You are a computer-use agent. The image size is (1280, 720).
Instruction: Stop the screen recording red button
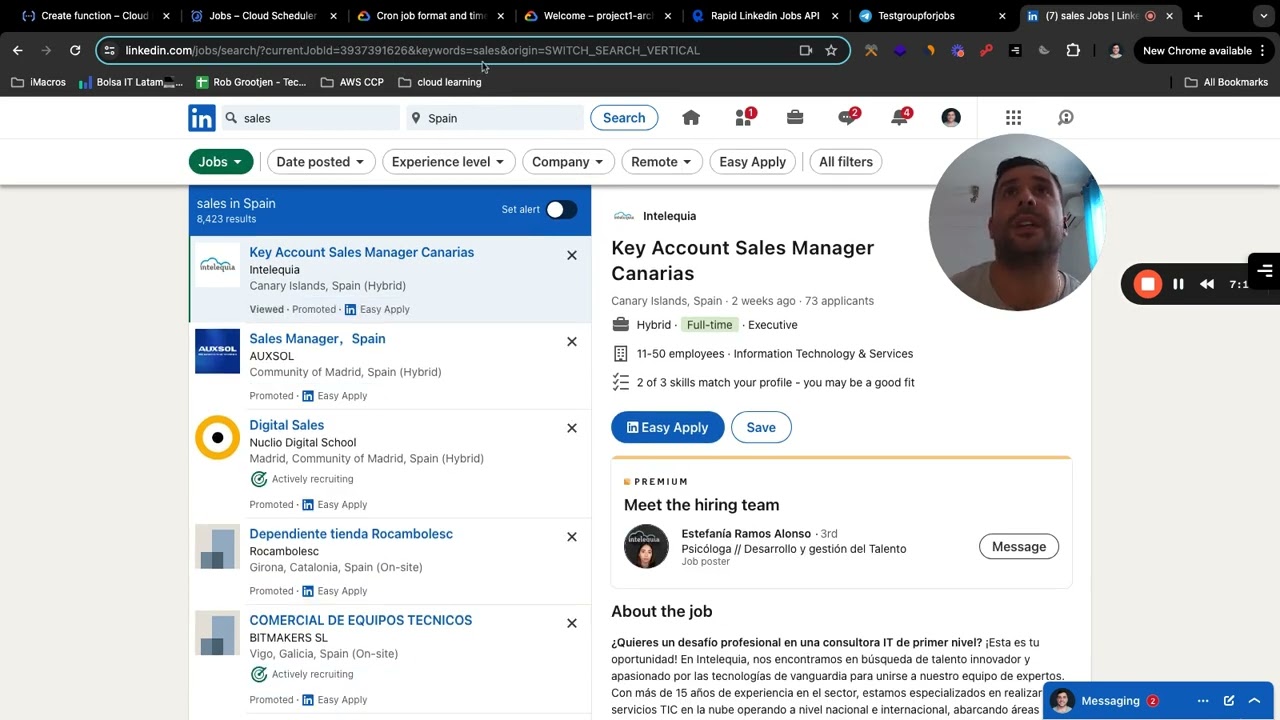click(x=1147, y=284)
